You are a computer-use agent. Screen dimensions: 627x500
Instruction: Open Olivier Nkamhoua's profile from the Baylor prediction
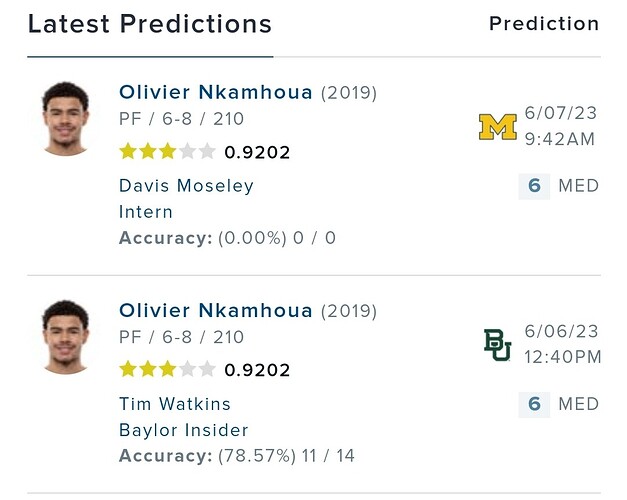click(215, 311)
